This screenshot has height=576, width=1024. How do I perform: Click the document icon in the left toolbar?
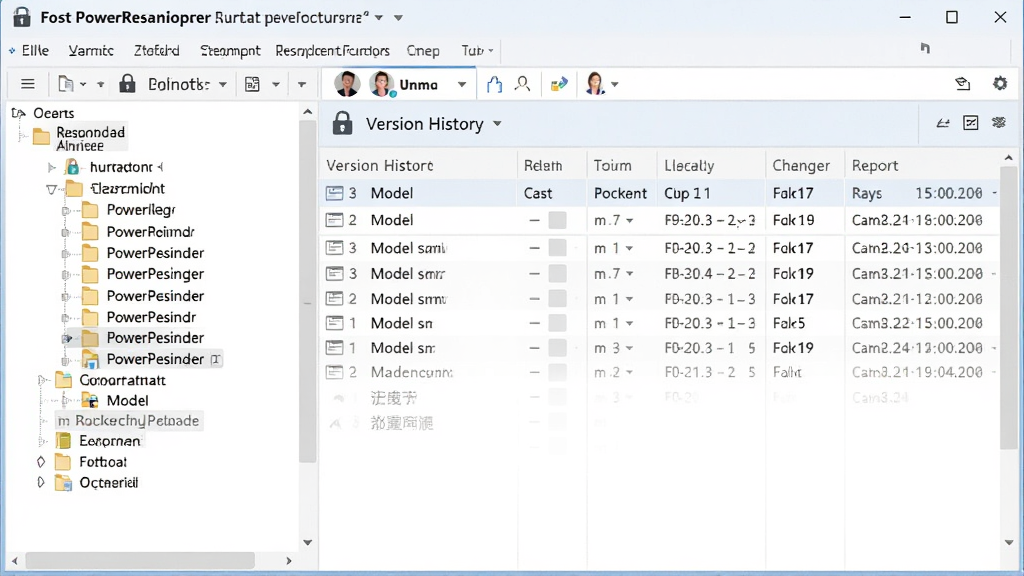[x=65, y=84]
